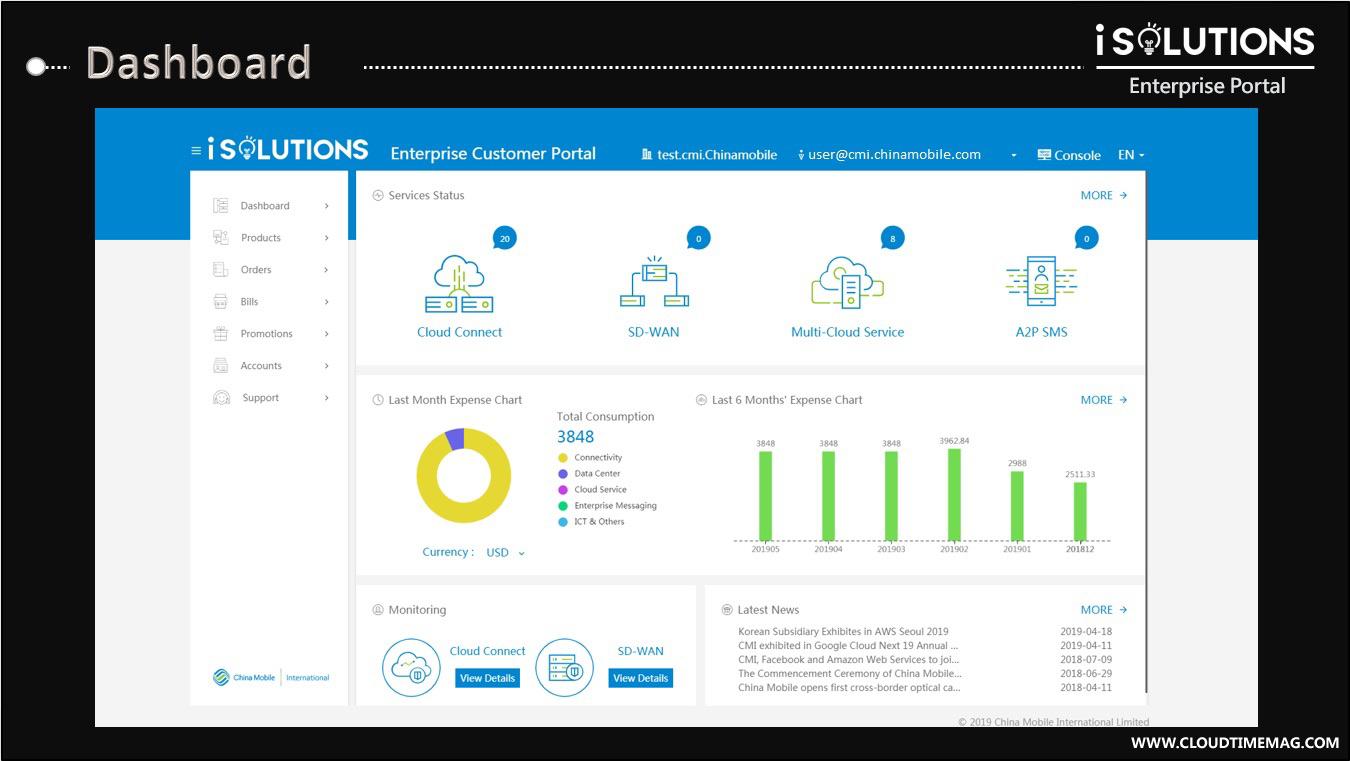Screen dimensions: 1350x761
Task: Select Promotions in the sidebar menu
Action: tap(267, 334)
